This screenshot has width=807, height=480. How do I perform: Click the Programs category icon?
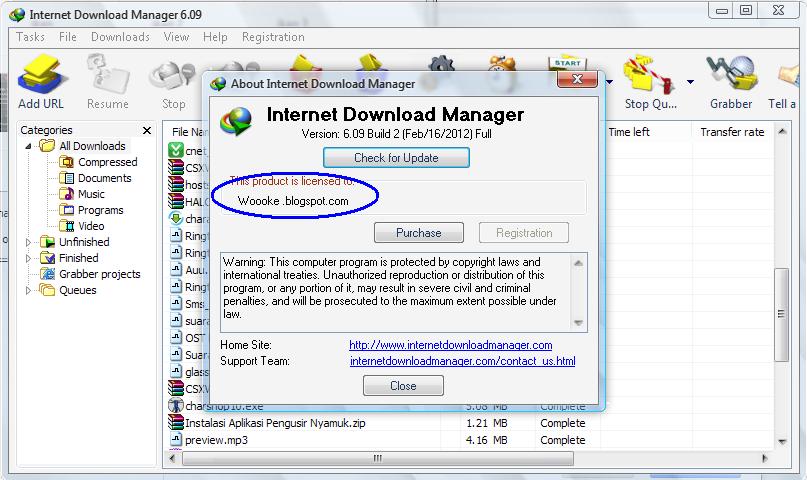pyautogui.click(x=66, y=210)
